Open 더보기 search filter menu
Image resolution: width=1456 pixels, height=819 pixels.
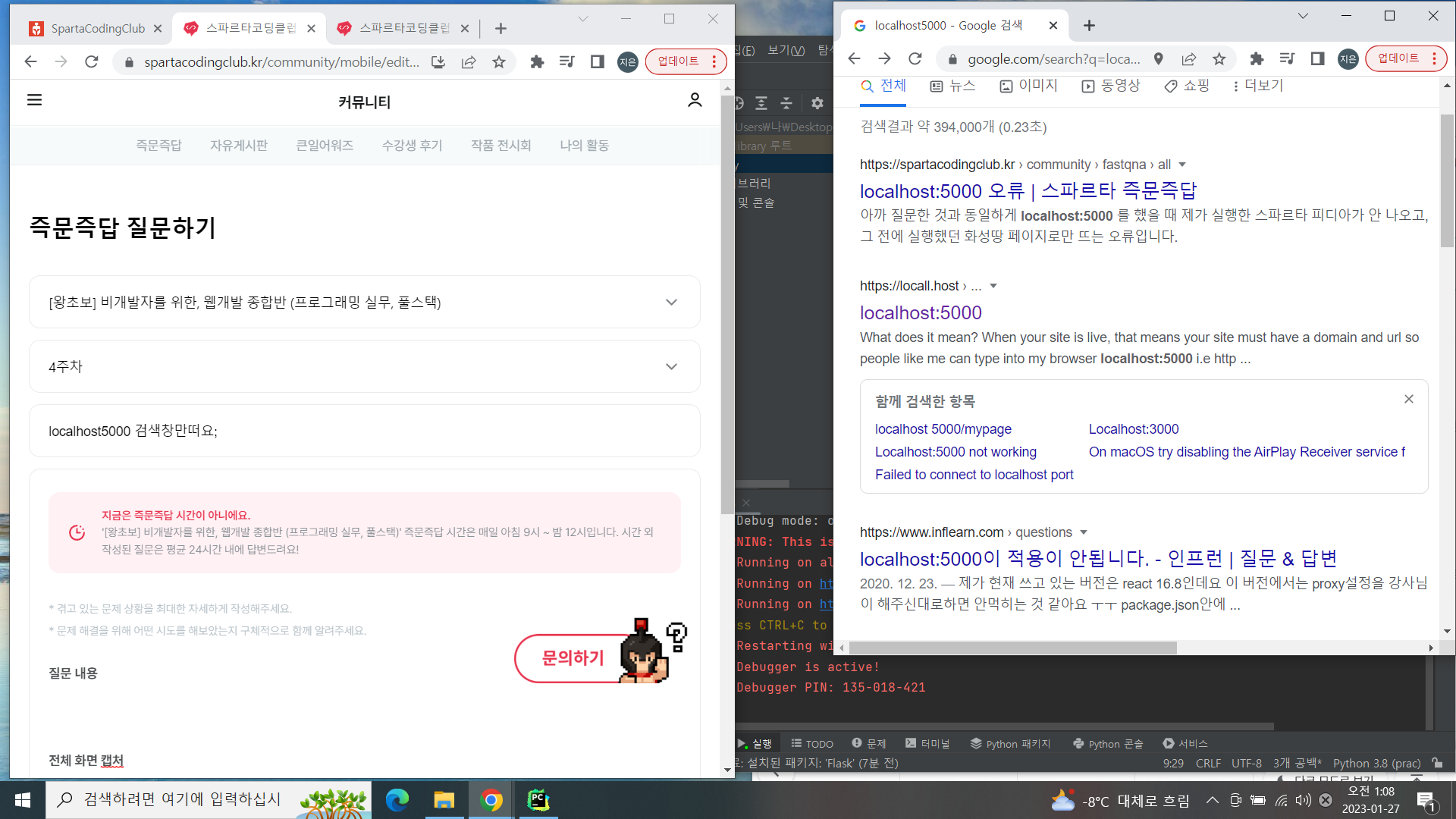click(x=1258, y=86)
